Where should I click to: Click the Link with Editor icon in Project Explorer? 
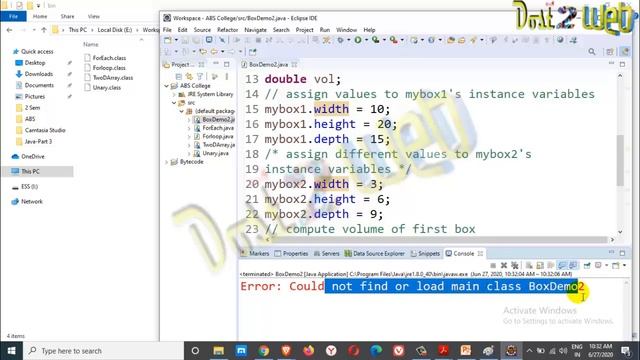(189, 76)
